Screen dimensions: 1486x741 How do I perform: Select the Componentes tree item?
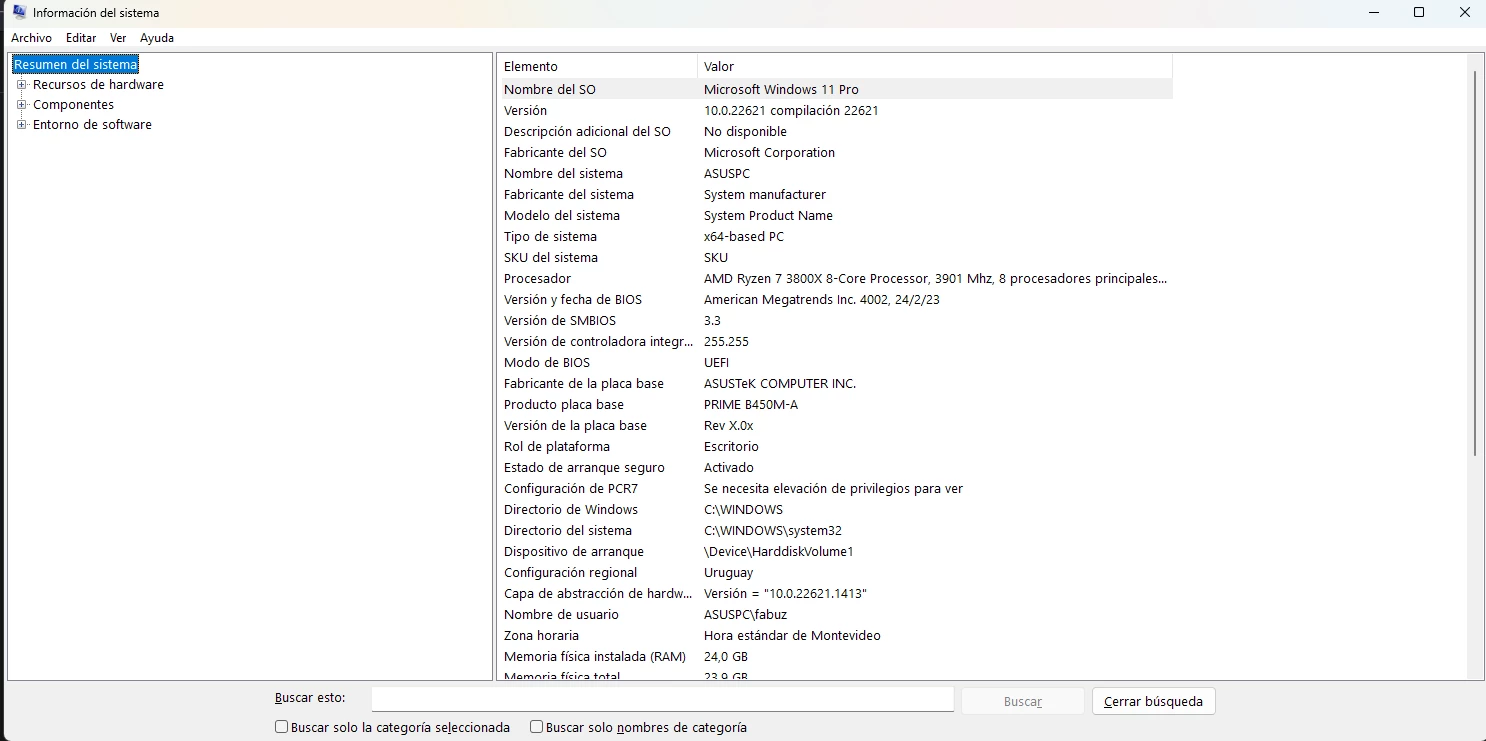point(73,105)
